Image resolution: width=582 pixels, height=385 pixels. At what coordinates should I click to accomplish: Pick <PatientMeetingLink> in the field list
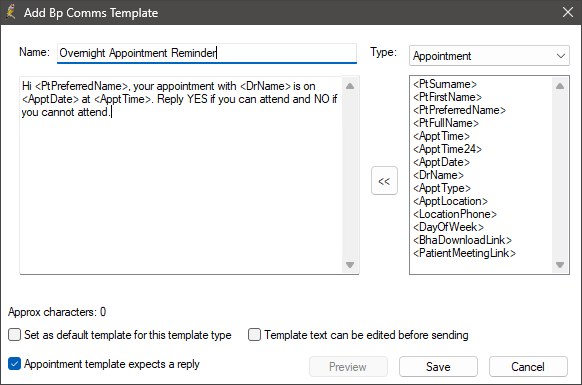point(464,253)
